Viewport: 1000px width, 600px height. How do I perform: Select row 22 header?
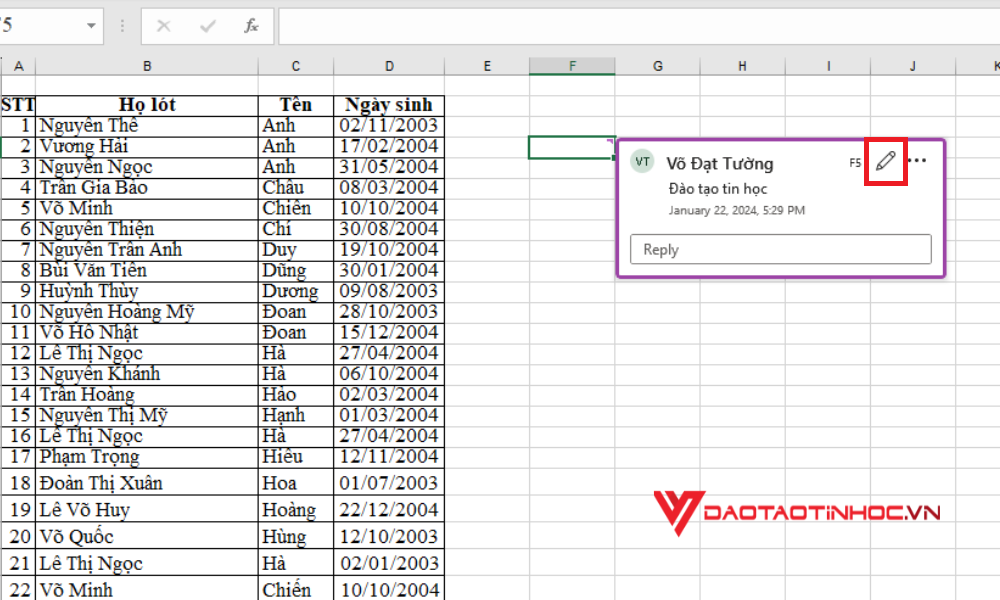coord(18,590)
